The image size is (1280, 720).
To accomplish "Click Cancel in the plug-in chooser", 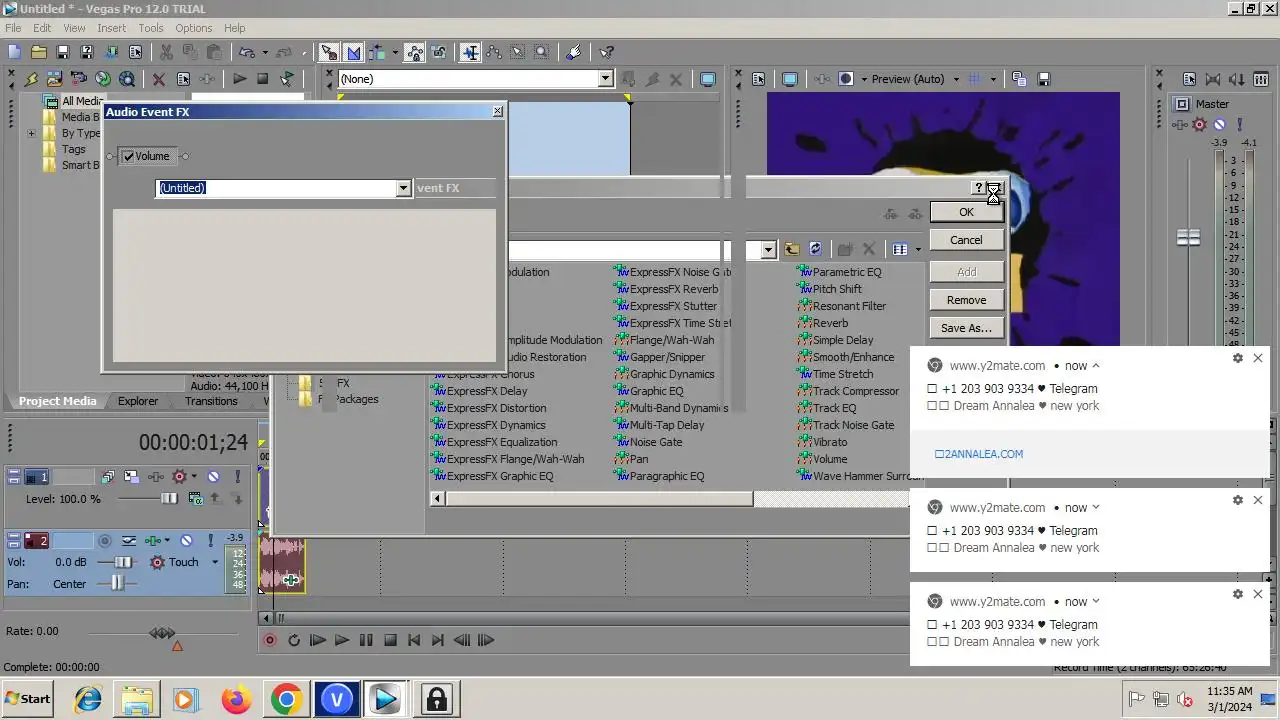I will [x=966, y=240].
